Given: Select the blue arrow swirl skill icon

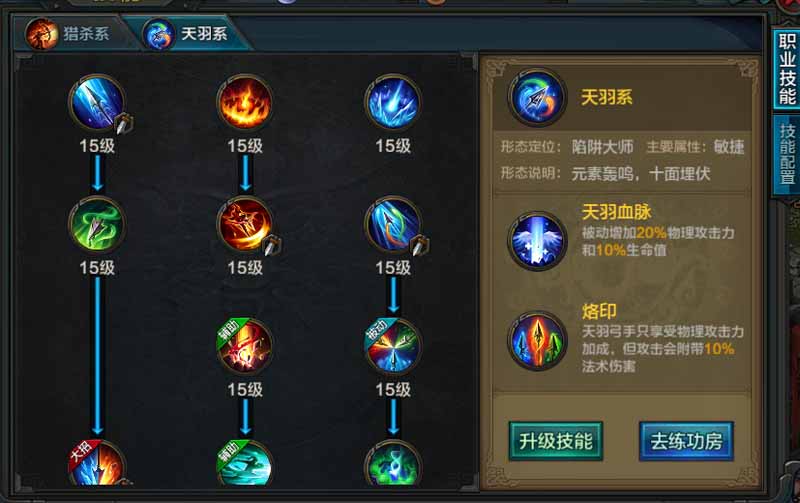Looking at the screenshot, I should [393, 225].
